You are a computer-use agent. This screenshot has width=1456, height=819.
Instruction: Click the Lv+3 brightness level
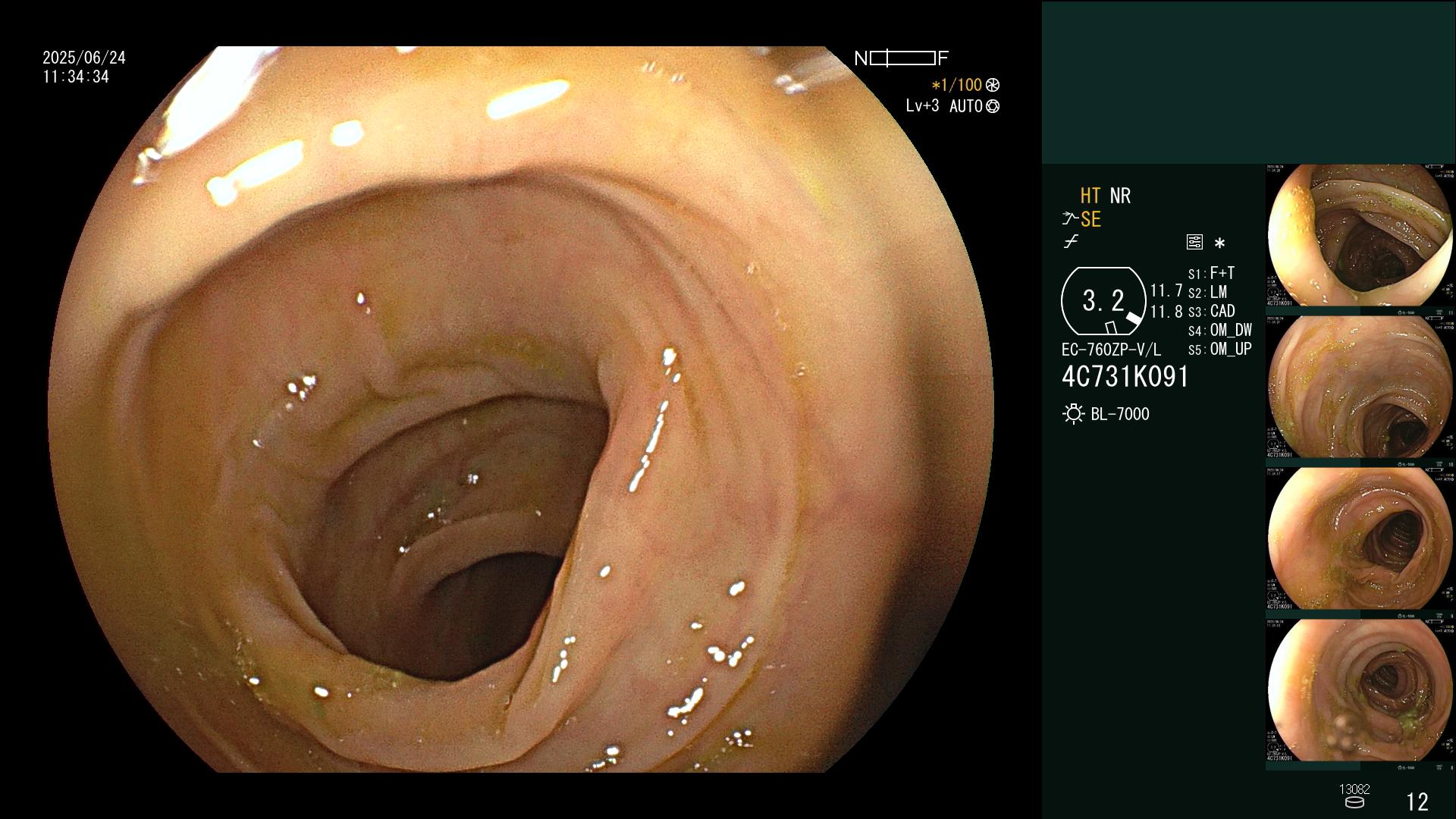pyautogui.click(x=922, y=106)
